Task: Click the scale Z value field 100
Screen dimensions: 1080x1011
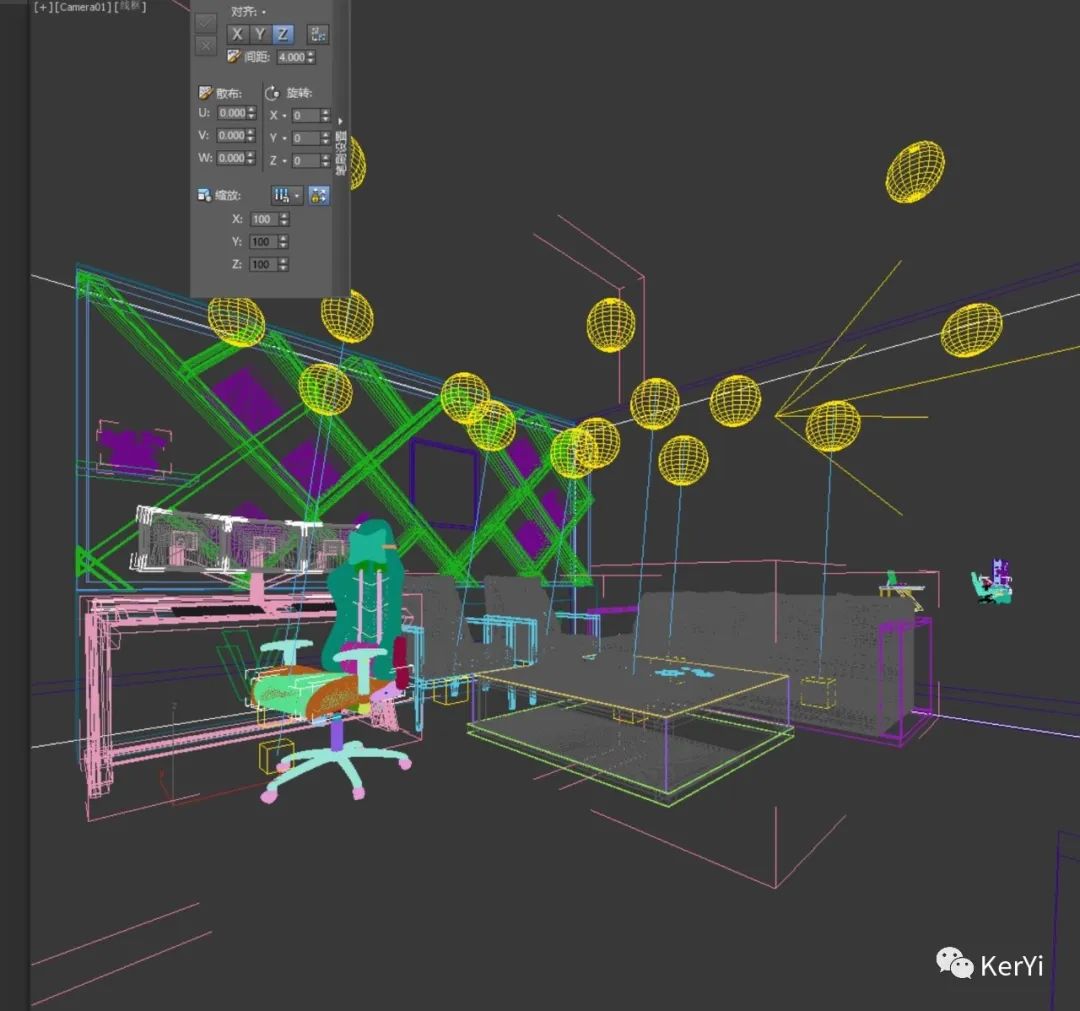Action: [264, 265]
